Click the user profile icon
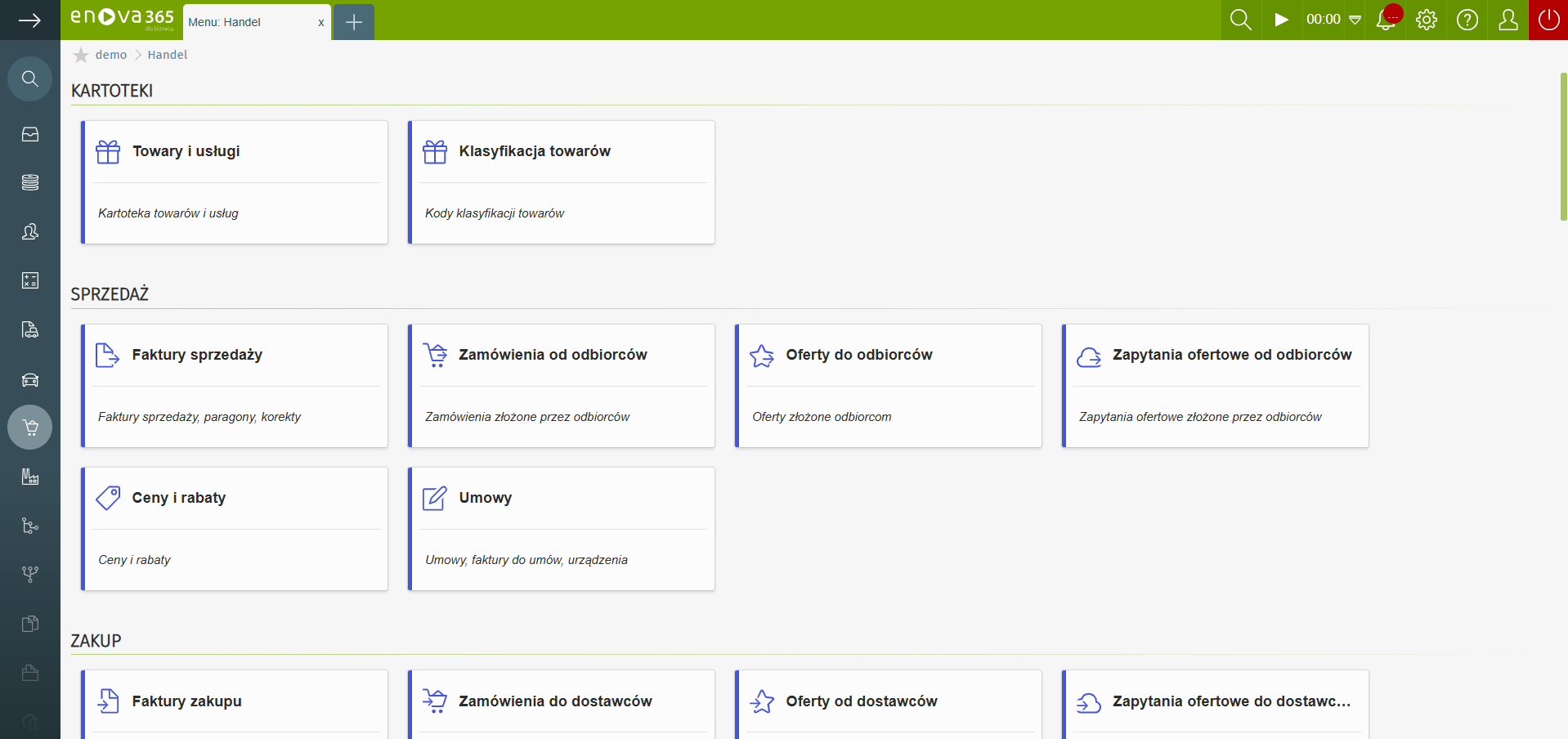 pyautogui.click(x=1508, y=20)
